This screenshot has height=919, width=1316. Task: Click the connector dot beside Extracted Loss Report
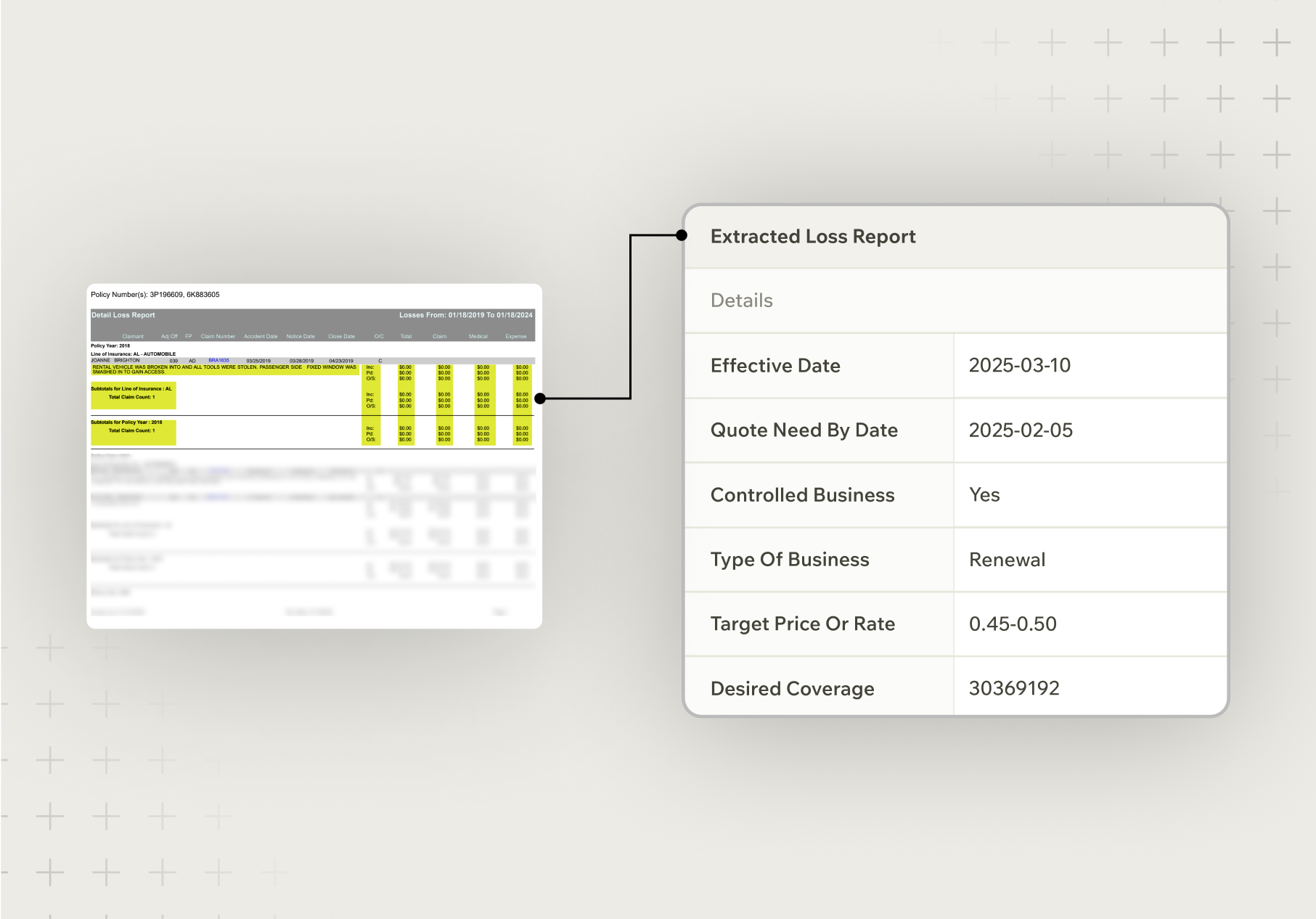(682, 235)
